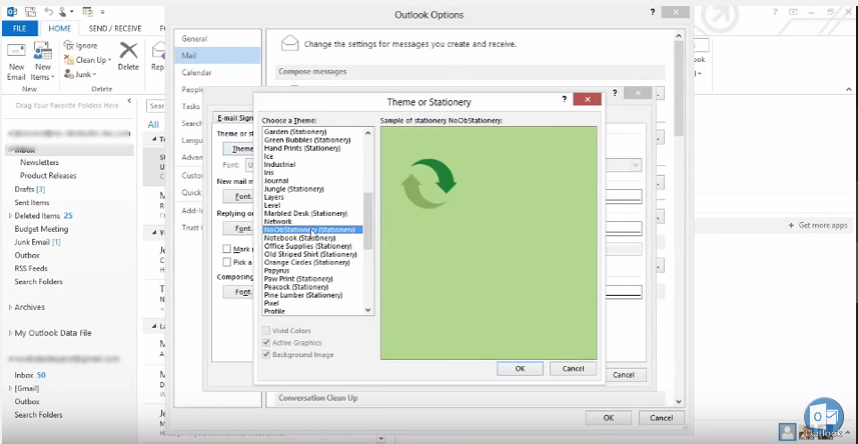Select the Papyrus theme

point(275,270)
